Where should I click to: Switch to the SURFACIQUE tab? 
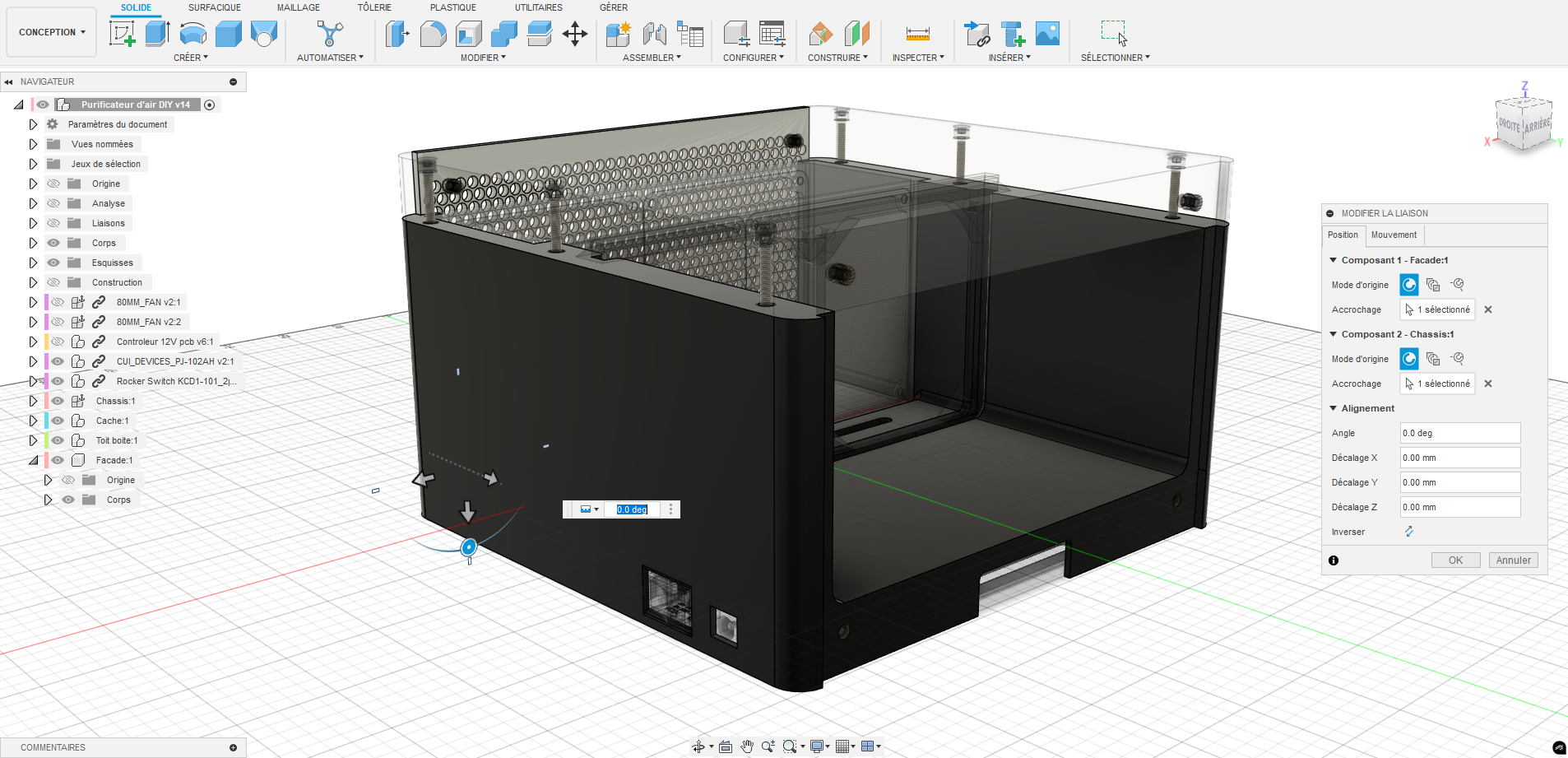[215, 7]
